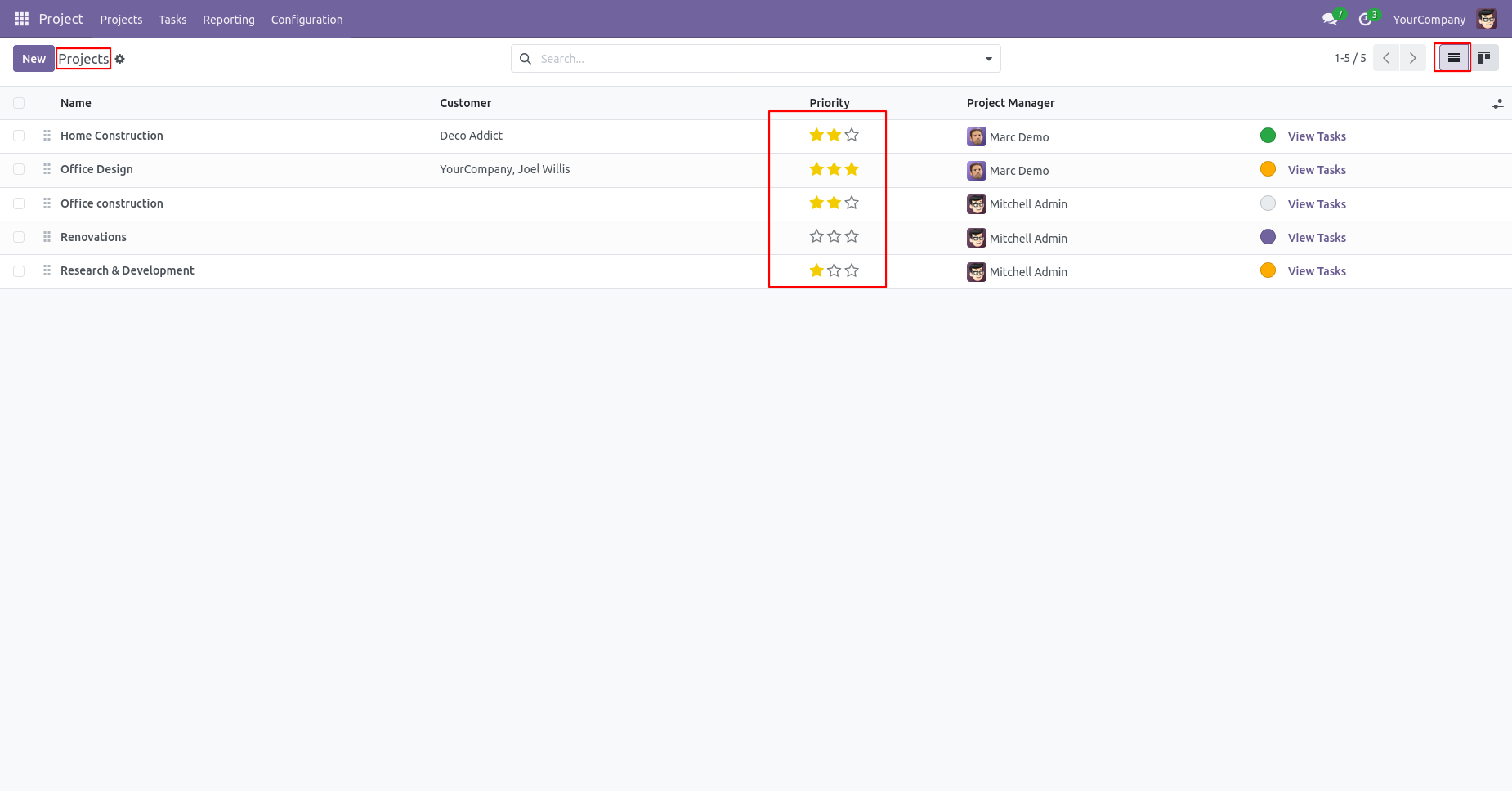Grab drag handle of Office construction row
The height and width of the screenshot is (791, 1512).
click(x=47, y=203)
